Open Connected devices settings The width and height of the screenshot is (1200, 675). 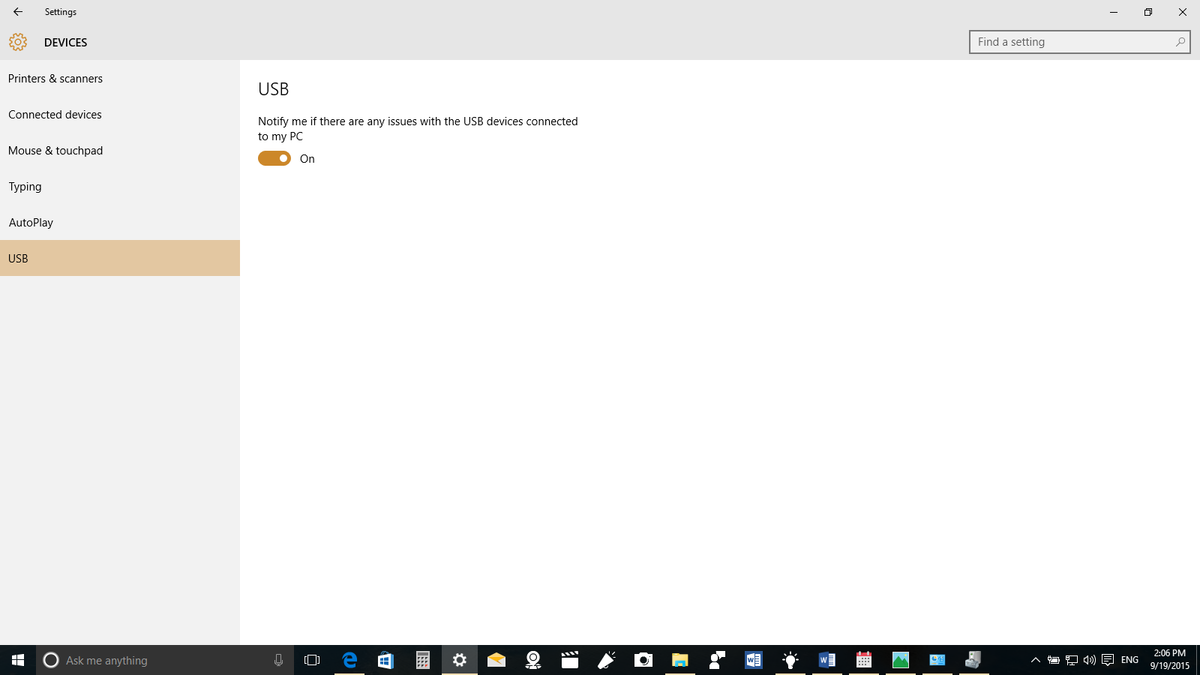click(x=55, y=114)
